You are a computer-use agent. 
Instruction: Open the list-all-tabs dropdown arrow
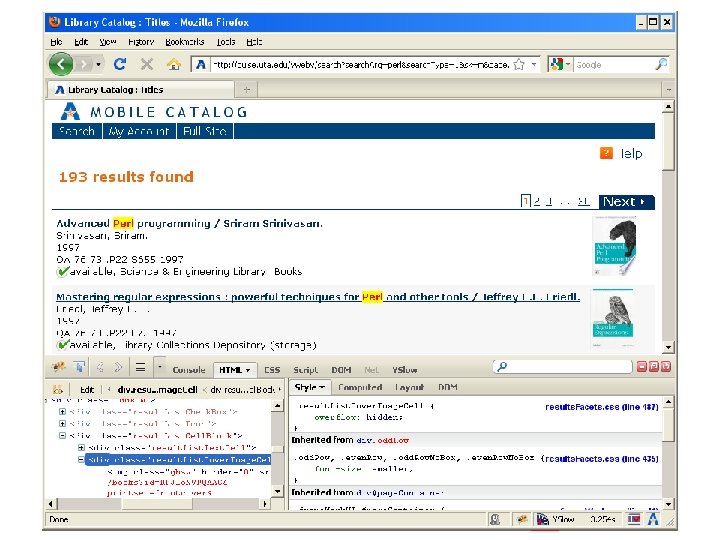coord(669,90)
